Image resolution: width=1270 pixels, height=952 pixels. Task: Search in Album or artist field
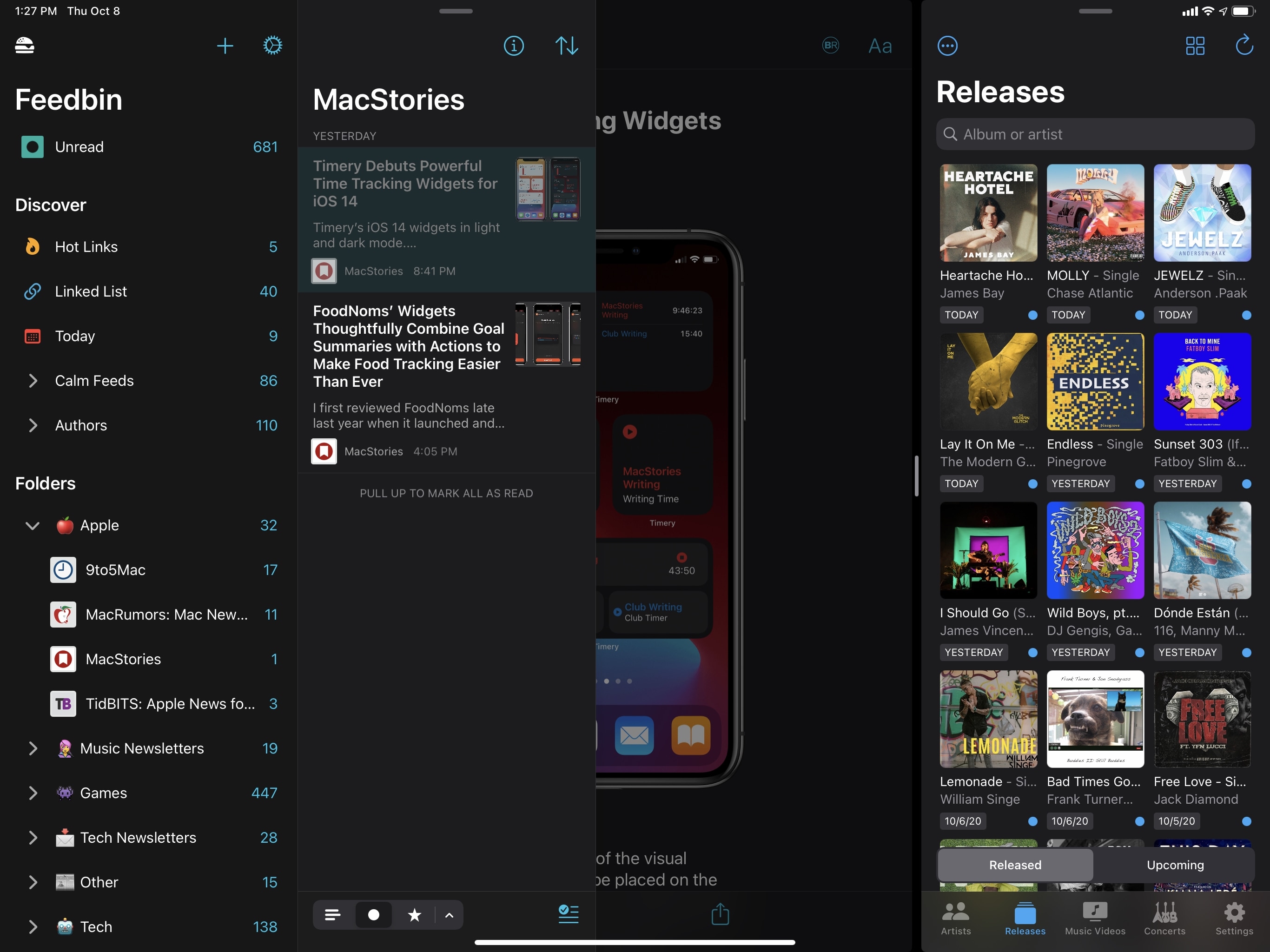coord(1095,134)
